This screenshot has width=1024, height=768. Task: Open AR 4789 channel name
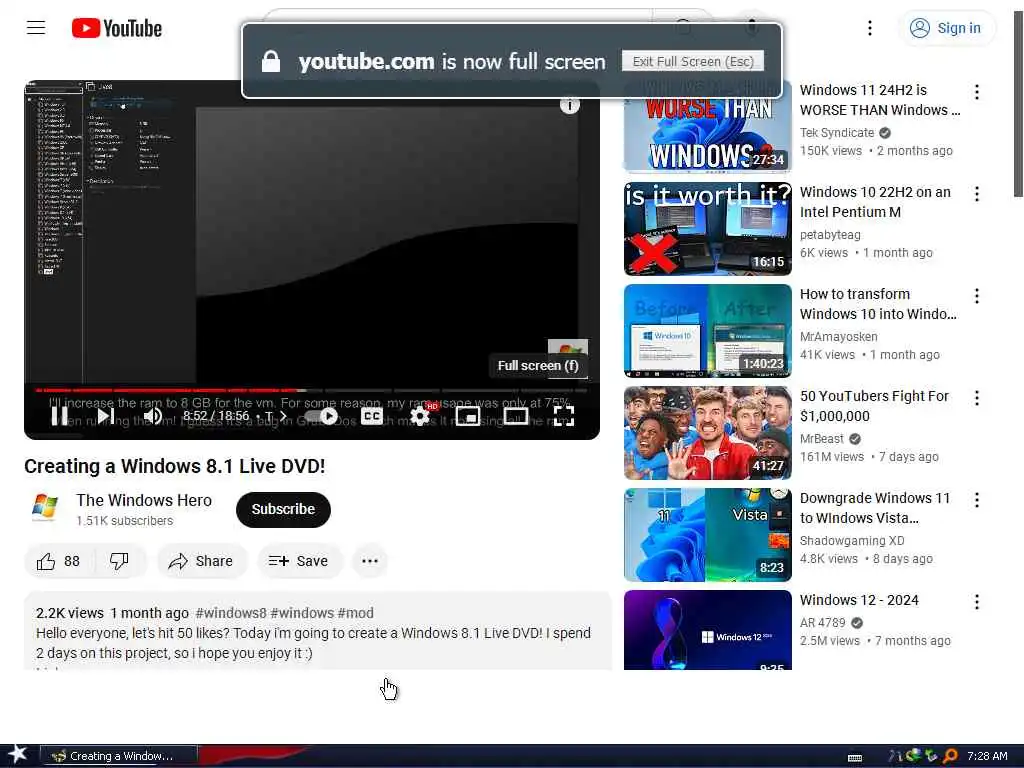pos(822,623)
